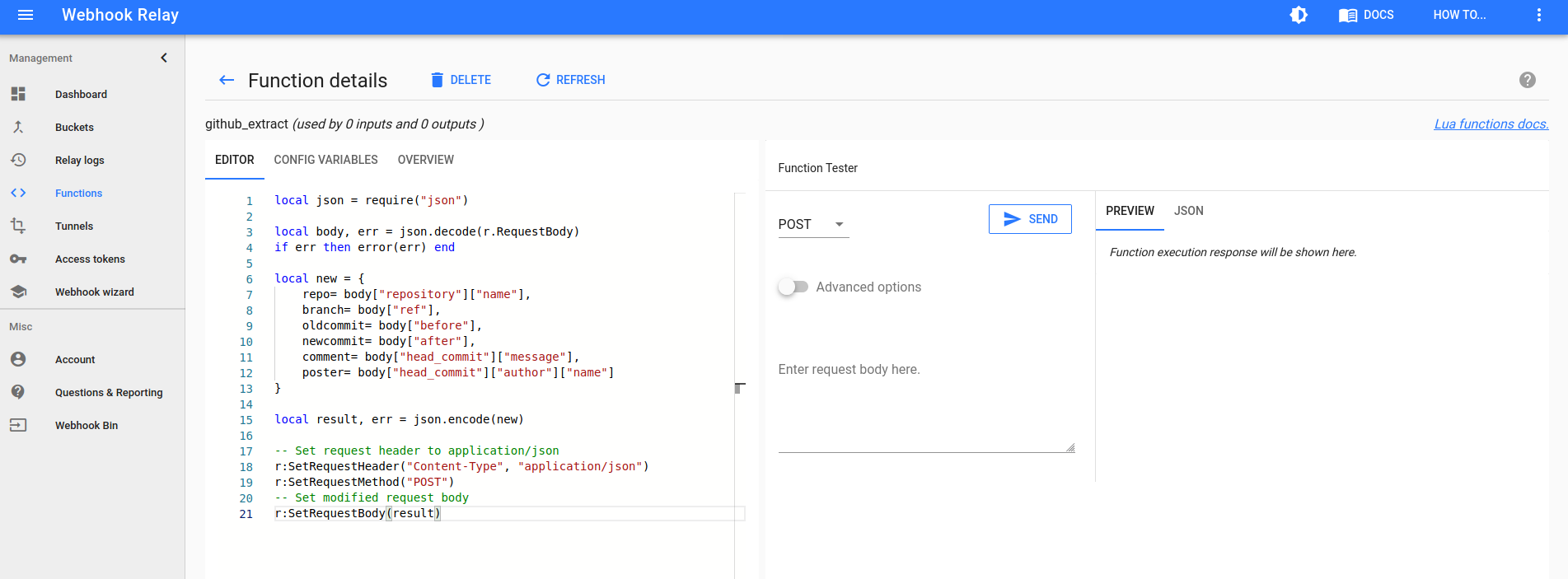The image size is (1568, 579).
Task: Click the line with json.encode(new)
Action: tap(399, 419)
